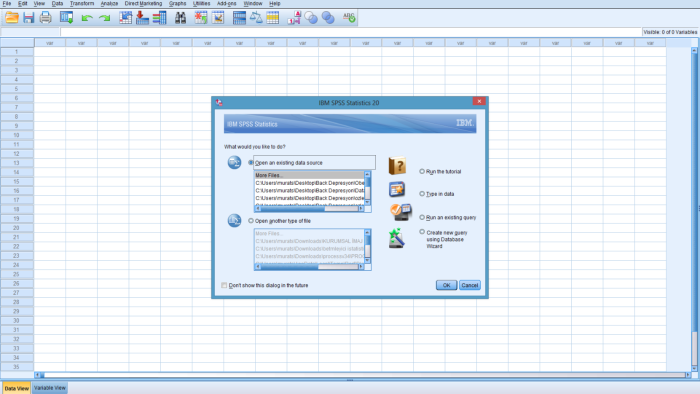Click the Save floppy disk icon
This screenshot has width=700, height=394.
29,18
